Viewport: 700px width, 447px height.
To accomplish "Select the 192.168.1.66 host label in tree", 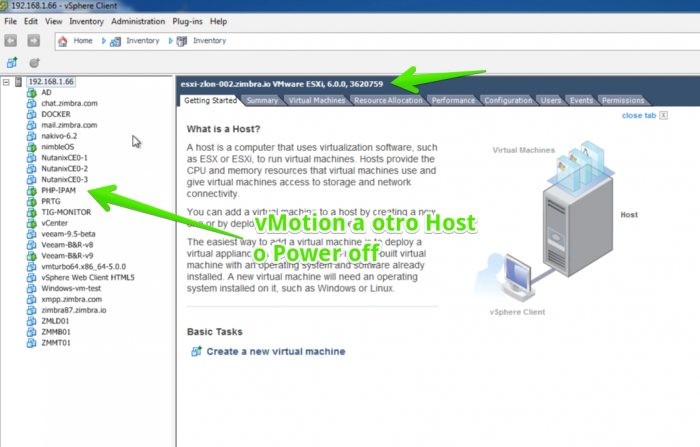I will pos(51,82).
